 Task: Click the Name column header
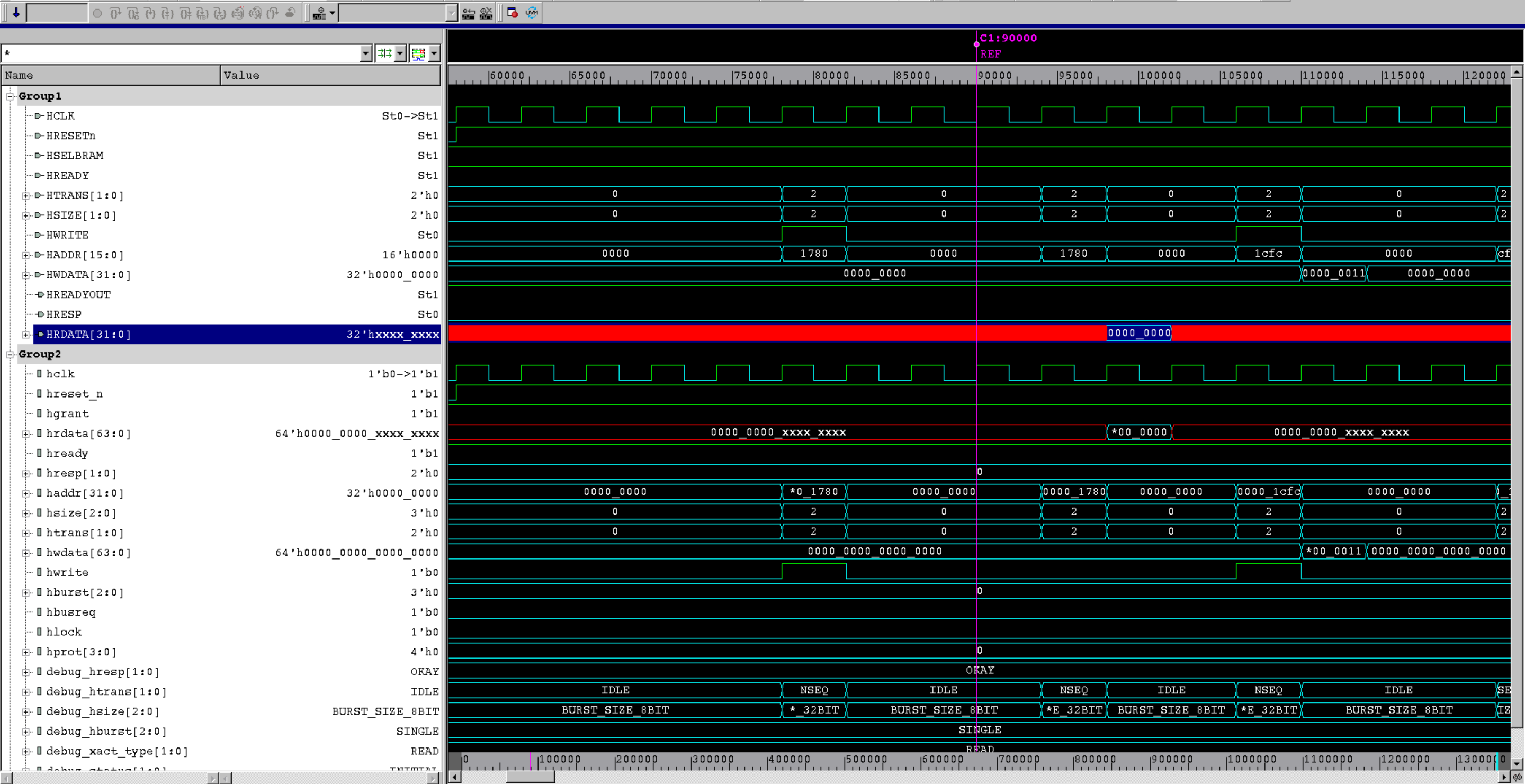tap(110, 75)
